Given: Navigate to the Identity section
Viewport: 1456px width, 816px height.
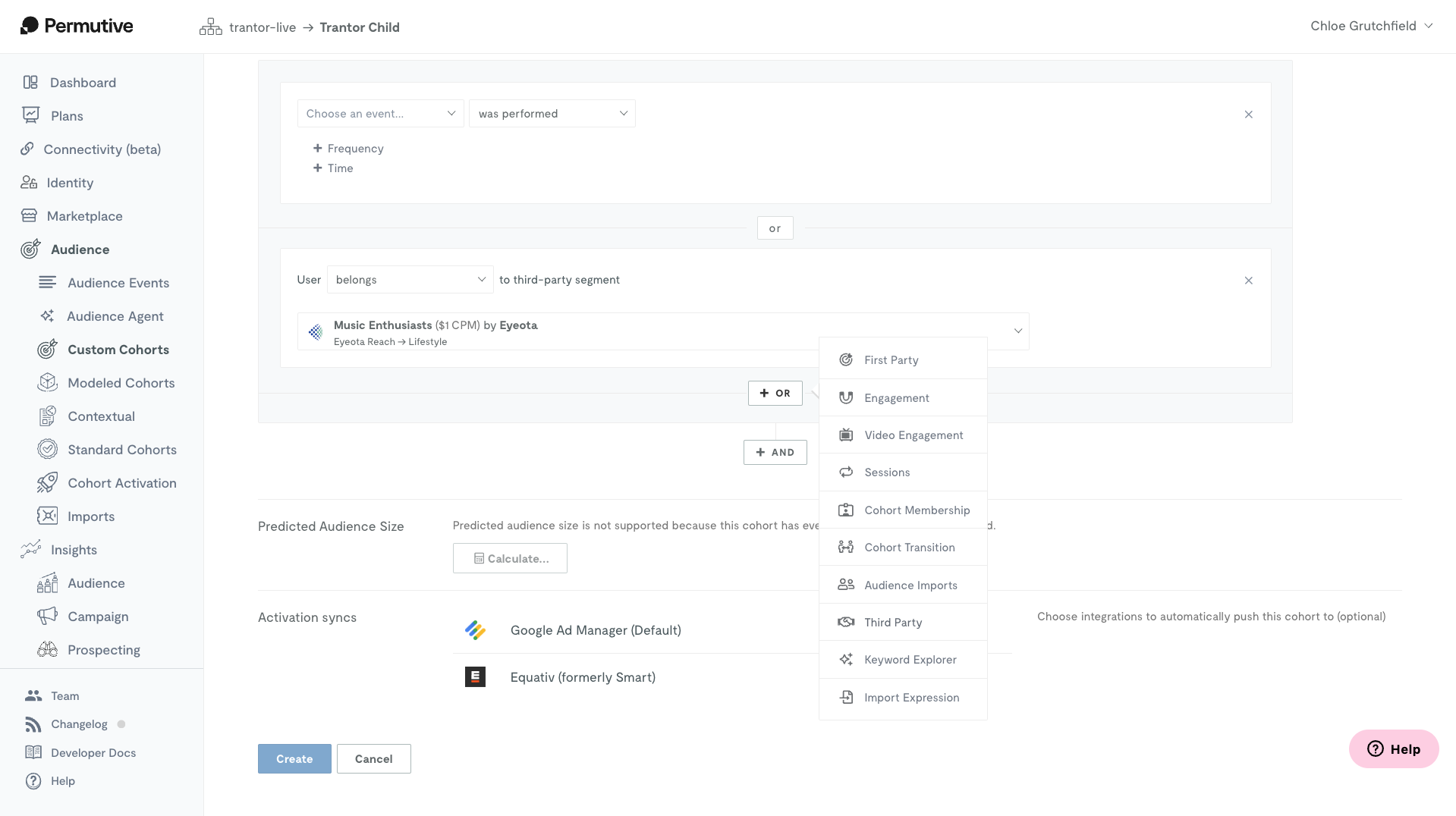Looking at the screenshot, I should pyautogui.click(x=70, y=182).
